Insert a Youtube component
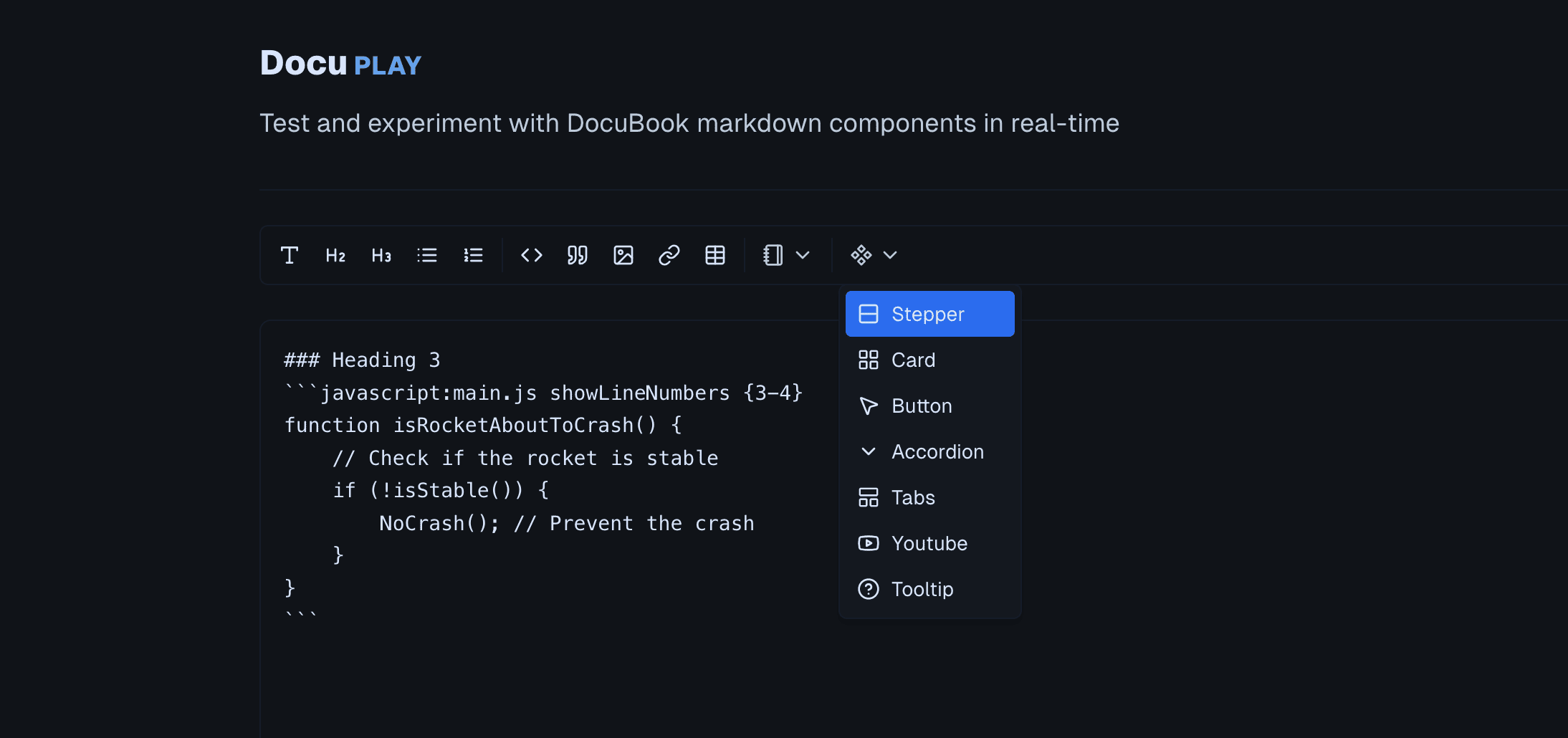This screenshot has height=738, width=1568. tap(929, 543)
